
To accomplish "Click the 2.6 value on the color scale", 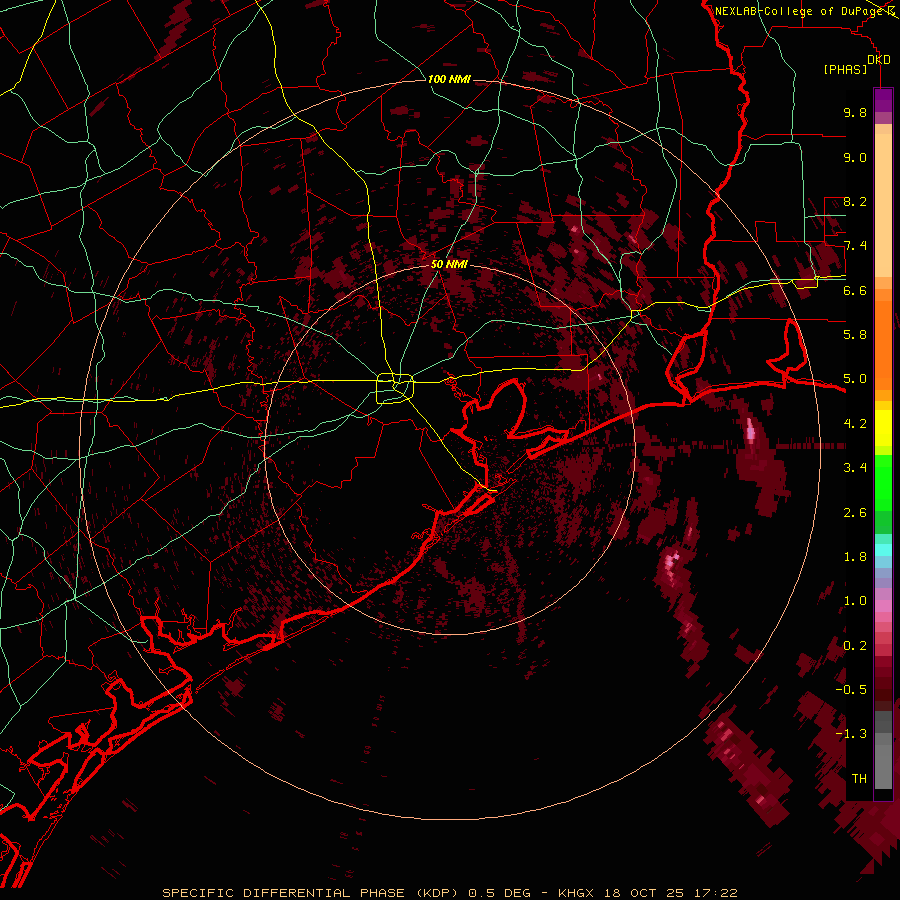I will pos(855,513).
